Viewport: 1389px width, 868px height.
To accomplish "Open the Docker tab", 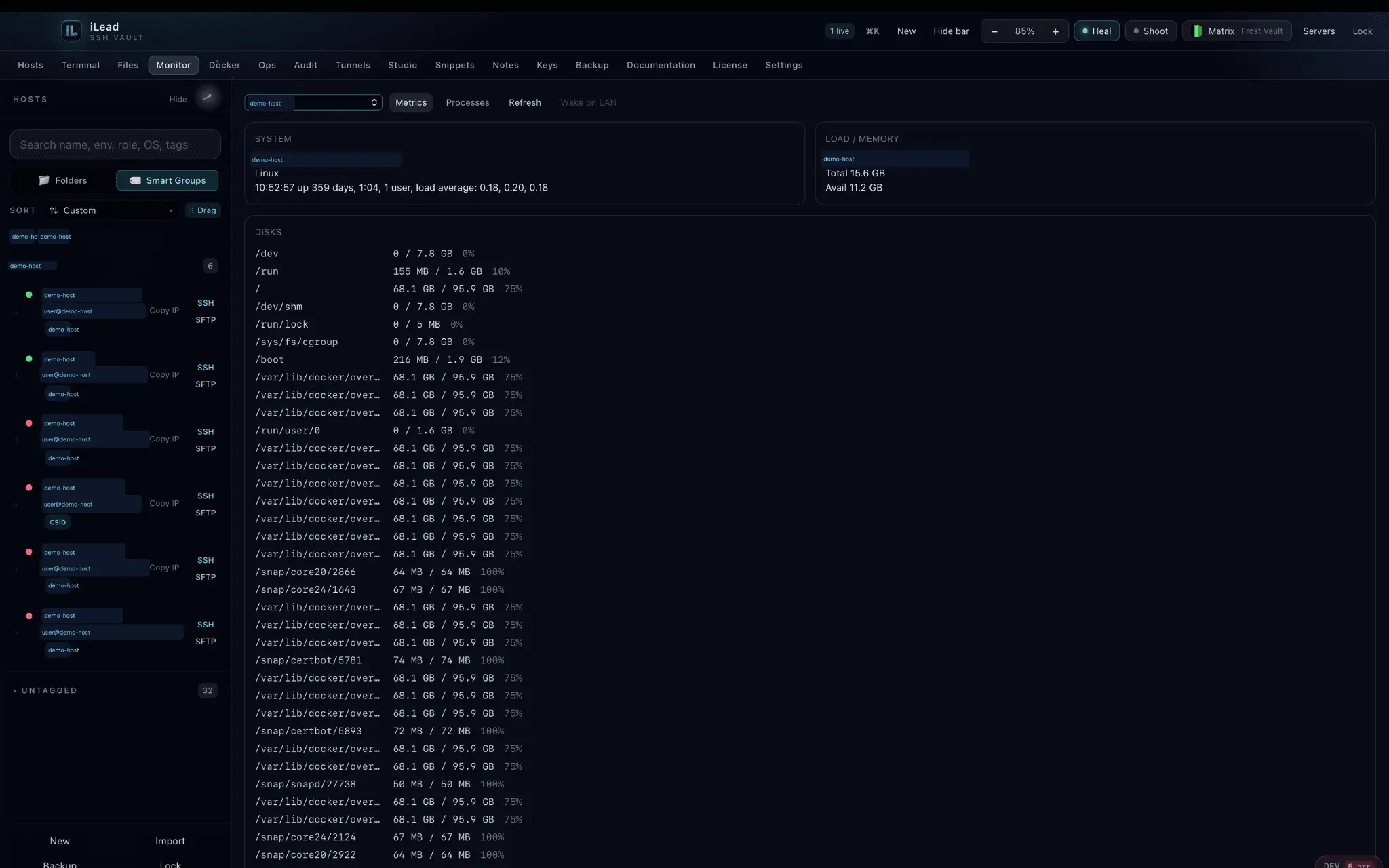I will point(224,65).
